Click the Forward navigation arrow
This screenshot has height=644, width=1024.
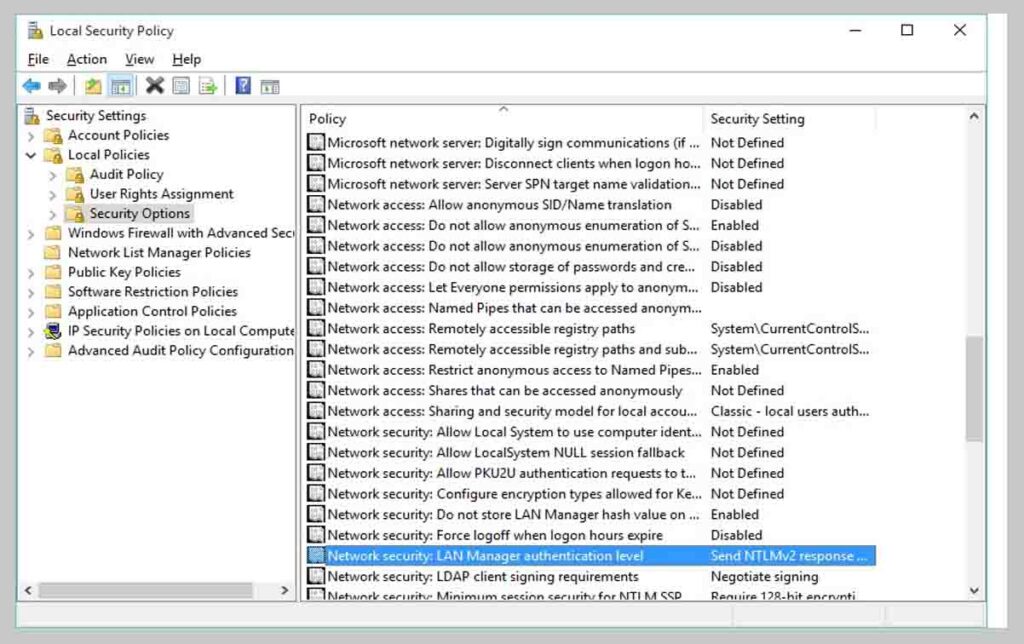click(x=58, y=85)
